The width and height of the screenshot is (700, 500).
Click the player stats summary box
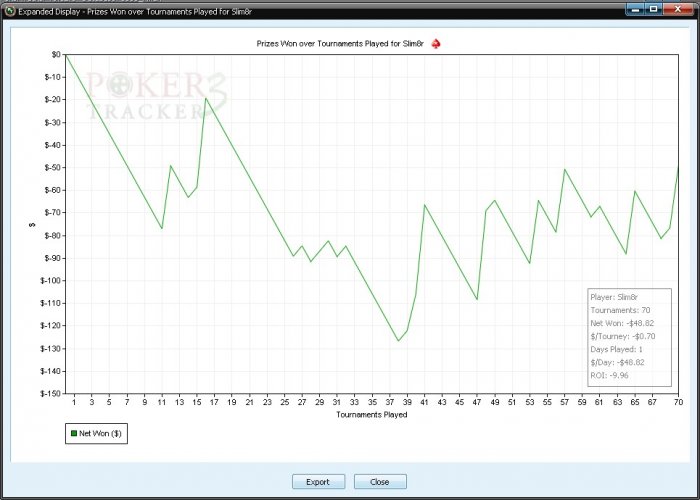point(629,337)
